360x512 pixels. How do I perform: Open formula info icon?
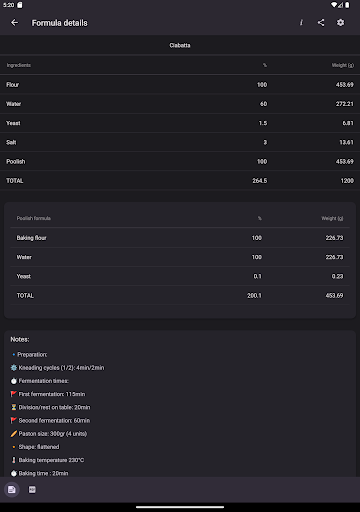(301, 23)
